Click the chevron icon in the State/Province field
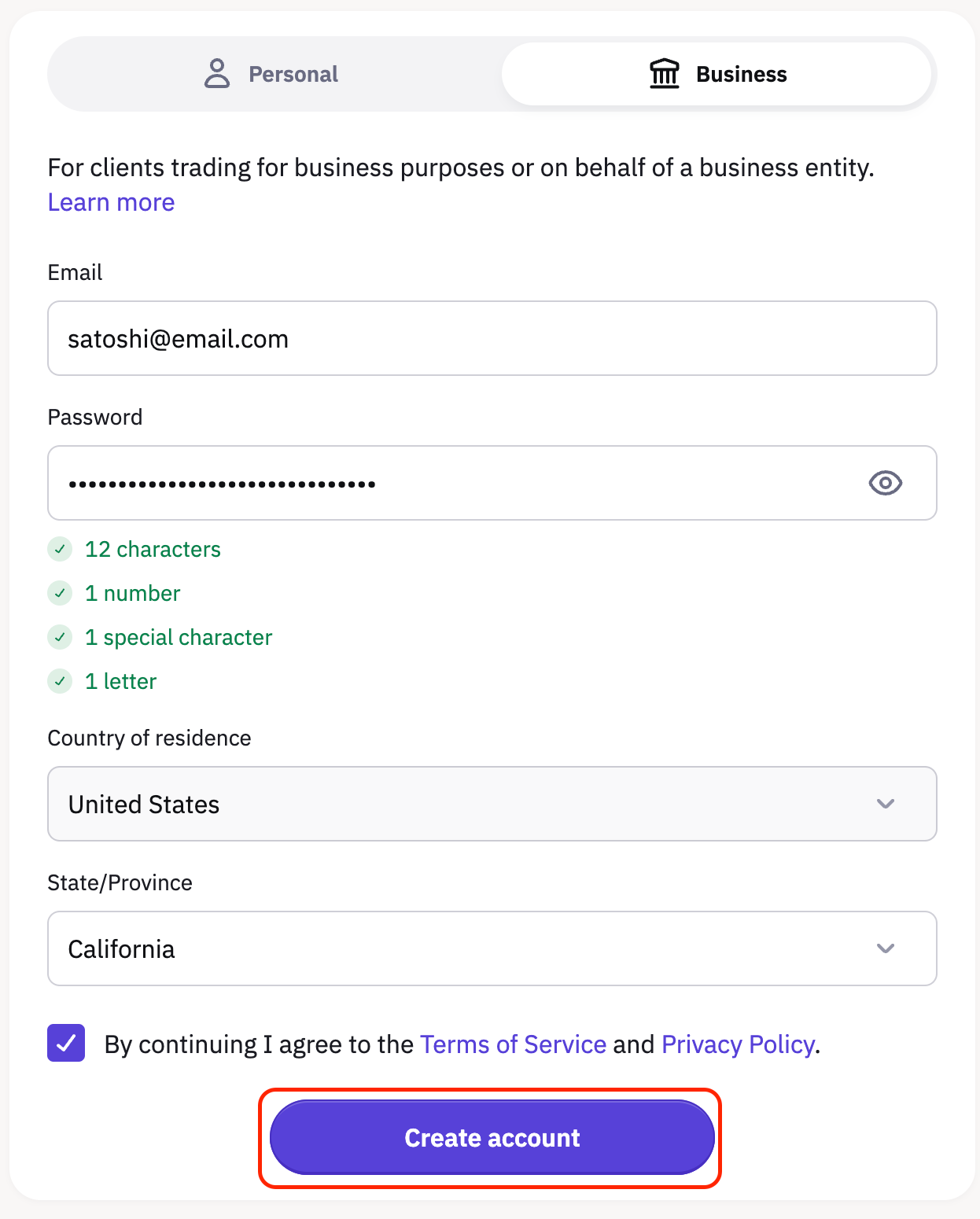980x1219 pixels. 885,948
